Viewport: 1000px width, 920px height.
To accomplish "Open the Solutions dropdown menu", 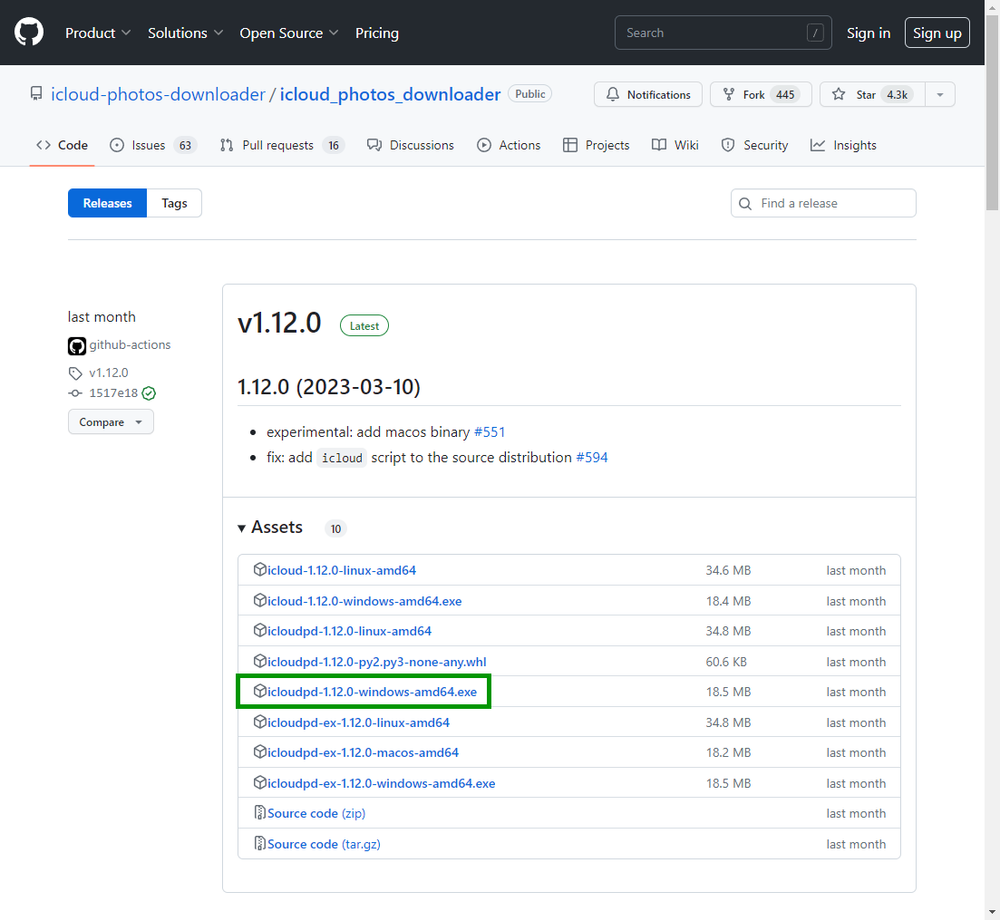I will (x=185, y=33).
